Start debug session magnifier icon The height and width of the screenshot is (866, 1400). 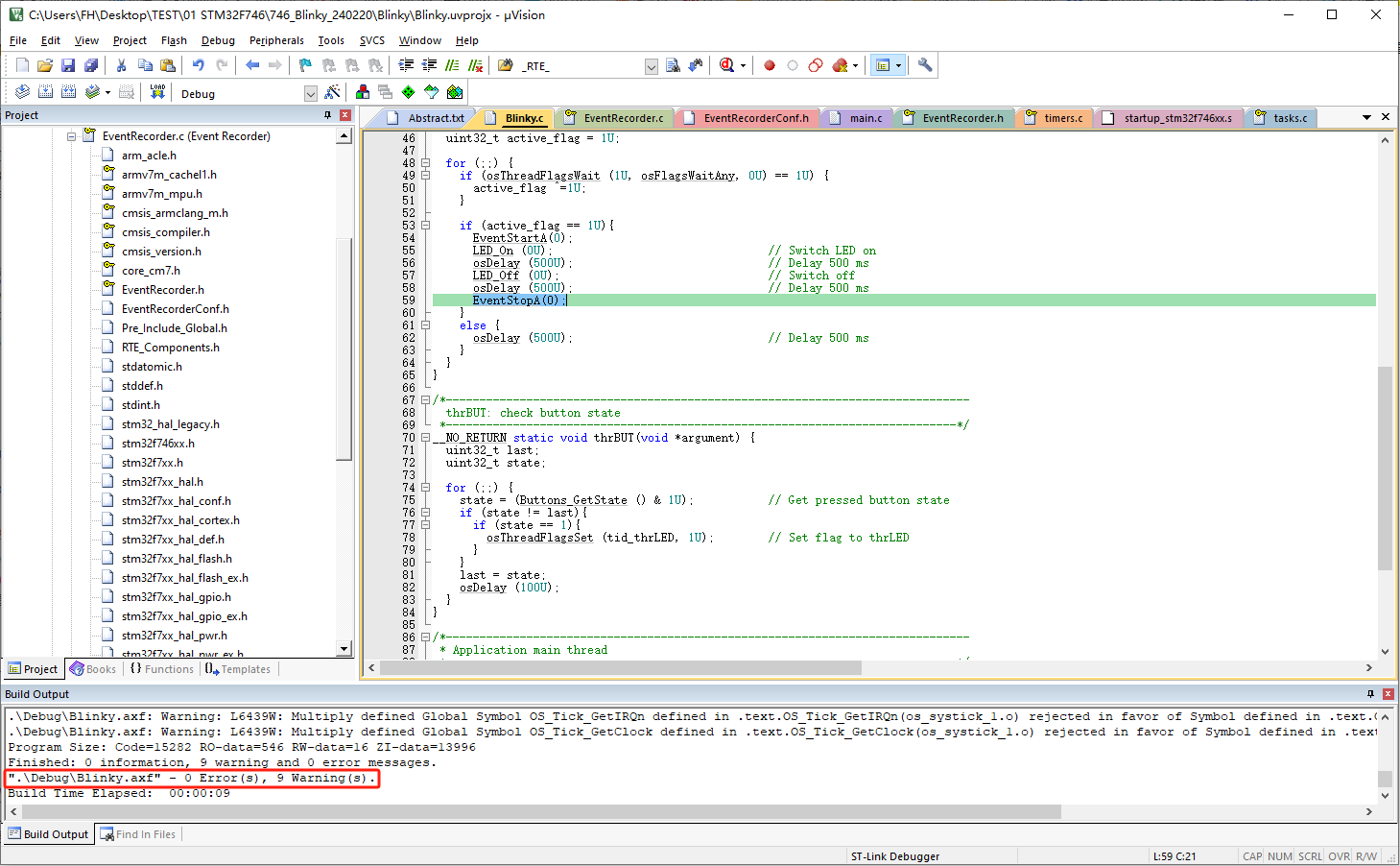click(727, 65)
